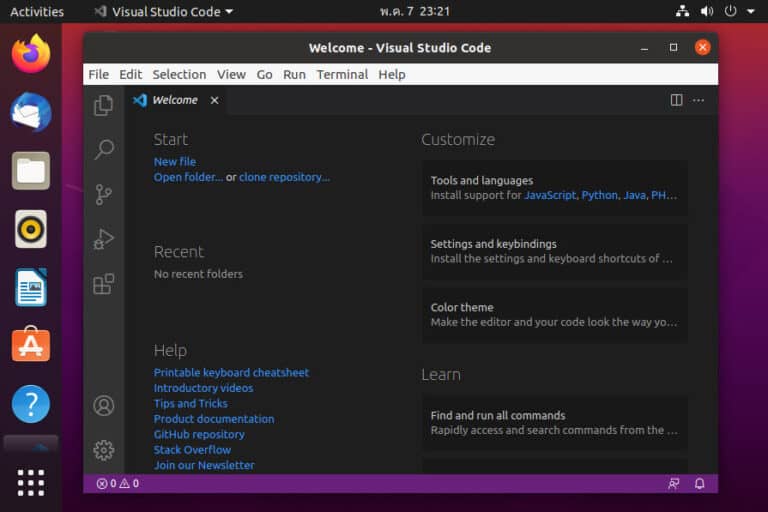The image size is (768, 512).
Task: Launch Rhythmbox from the dock
Action: (x=31, y=229)
